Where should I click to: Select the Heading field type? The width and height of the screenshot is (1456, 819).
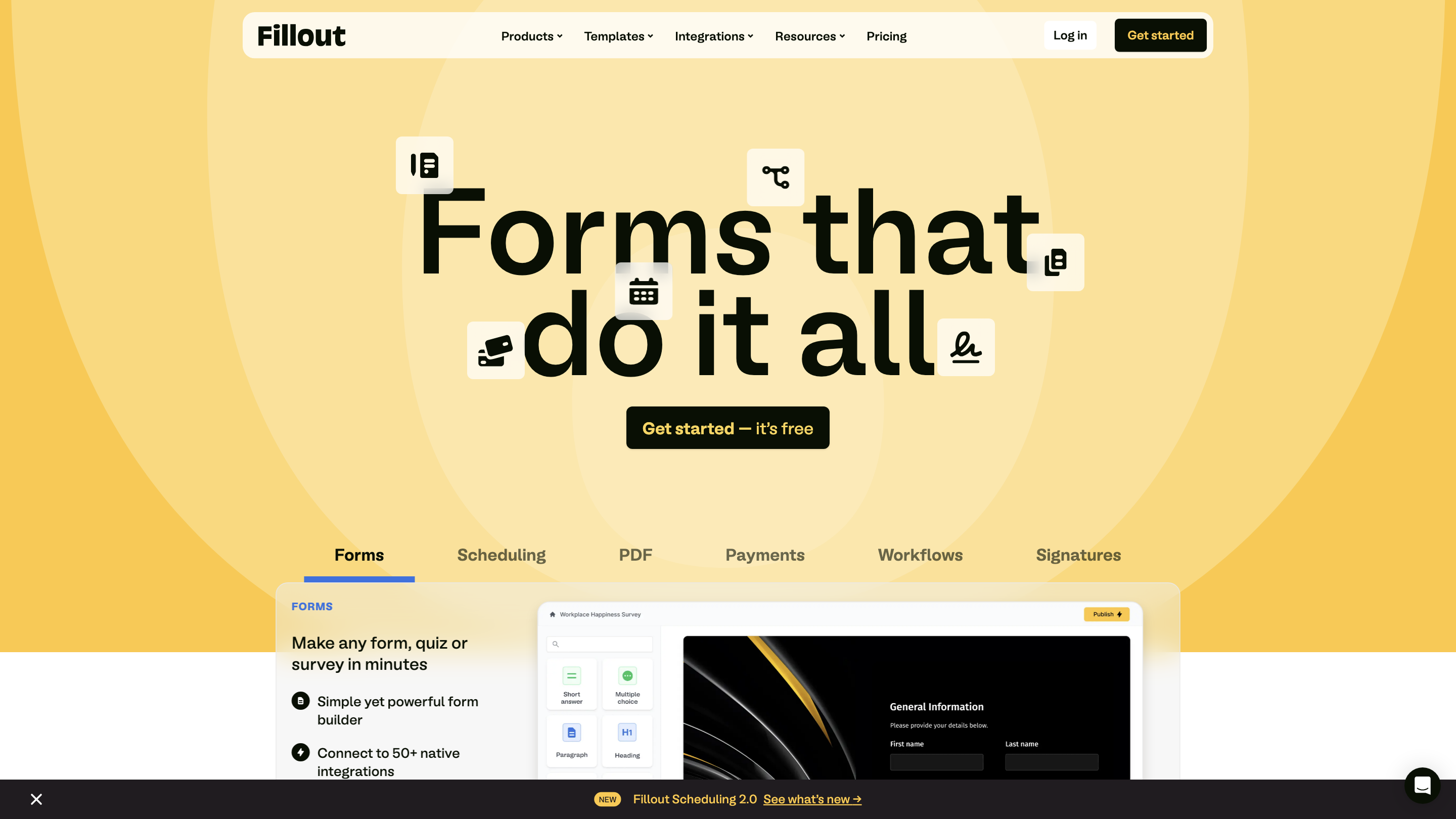coord(627,741)
